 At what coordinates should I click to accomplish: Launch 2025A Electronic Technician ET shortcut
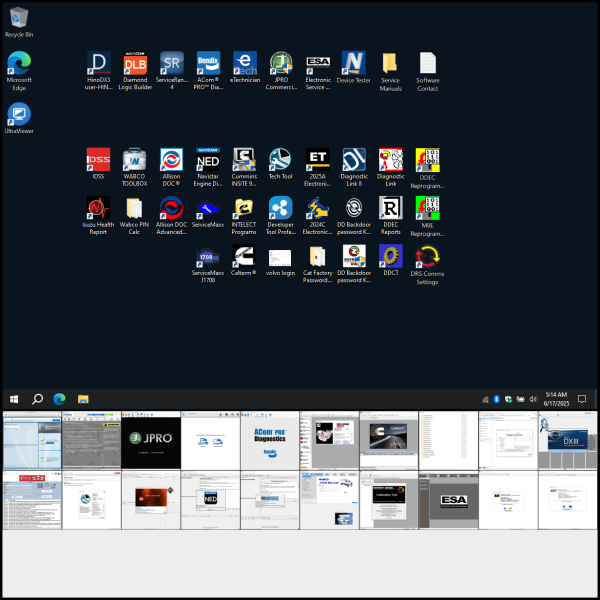318,167
